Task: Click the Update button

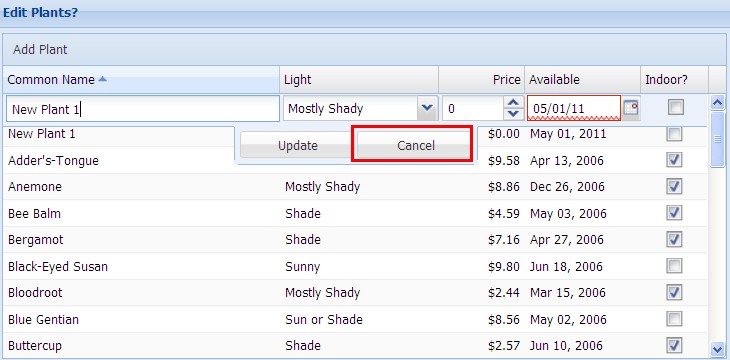Action: [x=297, y=146]
